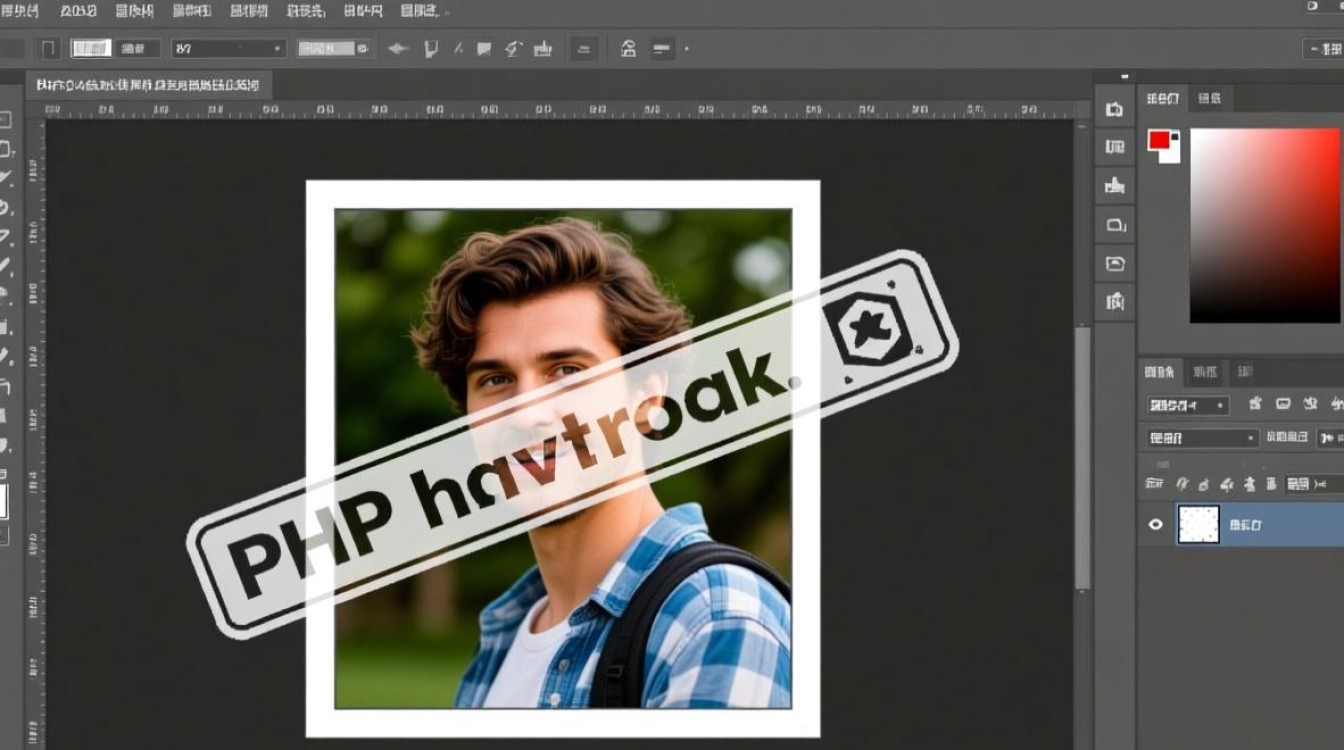This screenshot has height=750, width=1344.
Task: Click the lock icon in the layers panel filter row
Action: click(x=1256, y=405)
